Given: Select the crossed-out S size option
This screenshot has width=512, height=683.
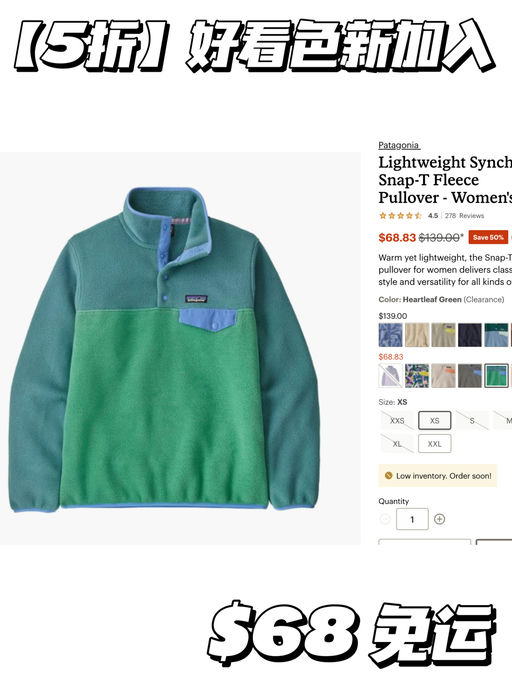Looking at the screenshot, I should (x=472, y=421).
